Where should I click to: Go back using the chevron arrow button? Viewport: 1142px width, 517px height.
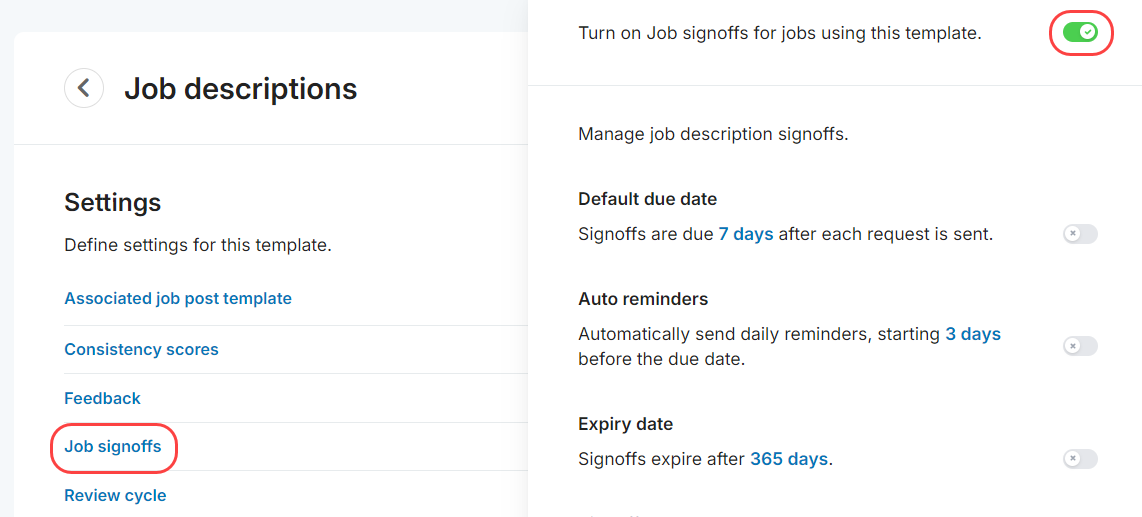click(x=84, y=88)
